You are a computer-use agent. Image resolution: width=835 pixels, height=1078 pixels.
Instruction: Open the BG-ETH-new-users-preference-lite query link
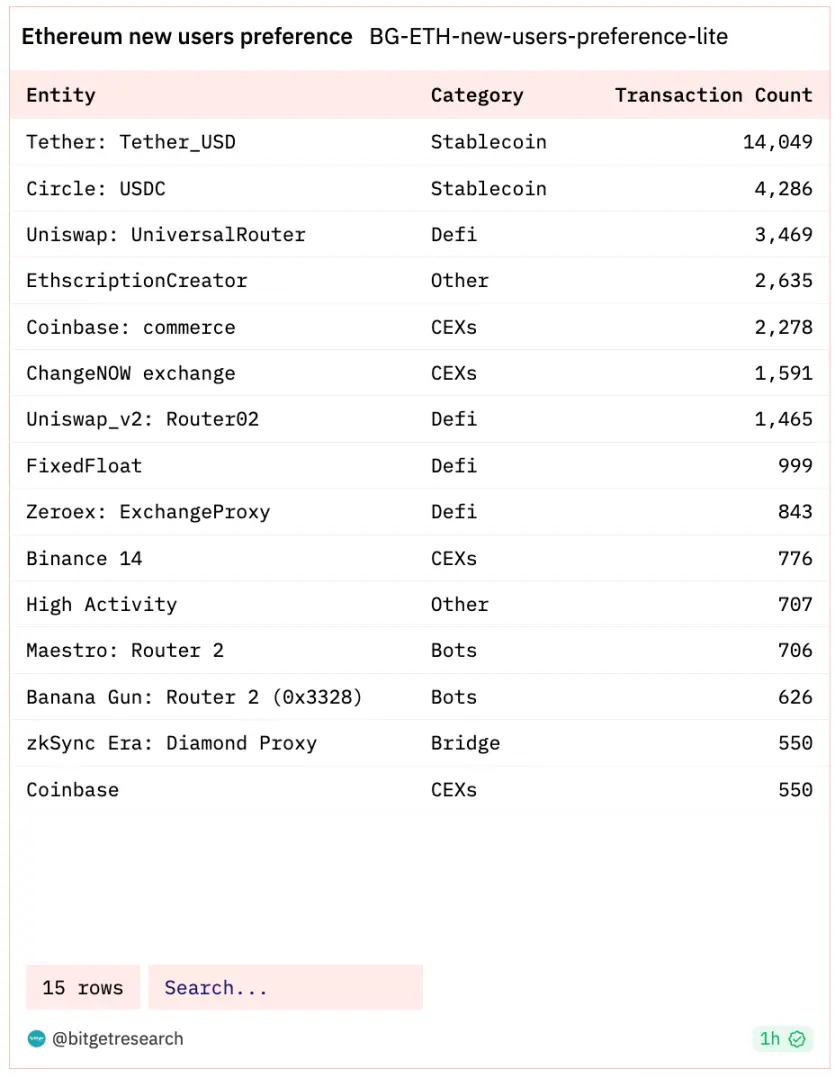click(x=548, y=38)
